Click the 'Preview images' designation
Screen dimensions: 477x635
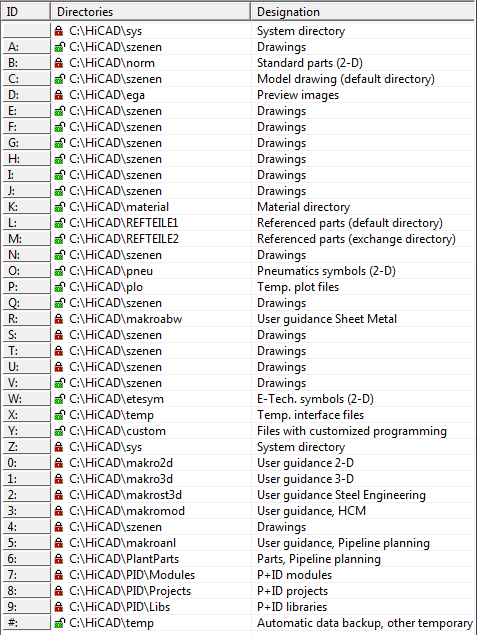tap(298, 95)
